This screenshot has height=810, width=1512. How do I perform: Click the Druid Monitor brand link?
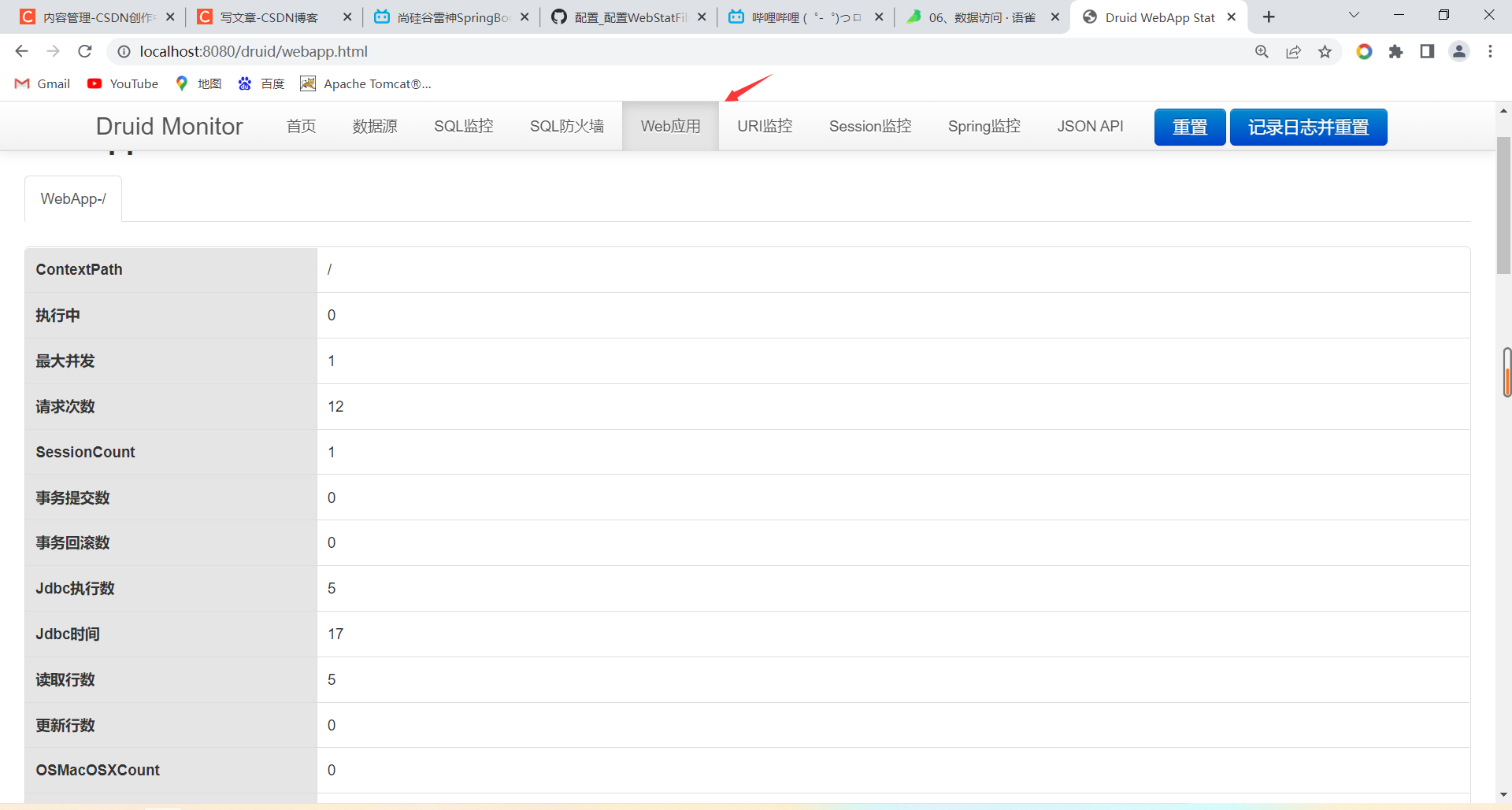tap(169, 126)
